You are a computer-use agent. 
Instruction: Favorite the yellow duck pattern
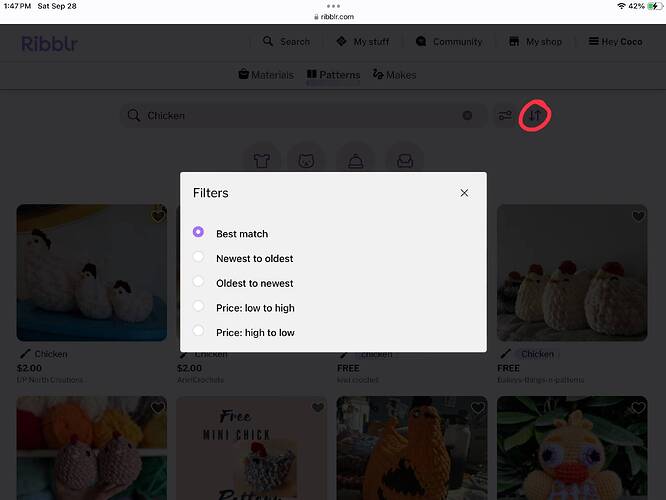pyautogui.click(x=638, y=408)
